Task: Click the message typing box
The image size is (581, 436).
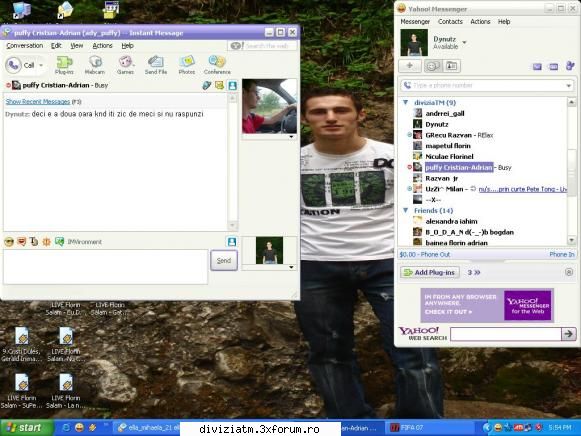Action: 106,267
